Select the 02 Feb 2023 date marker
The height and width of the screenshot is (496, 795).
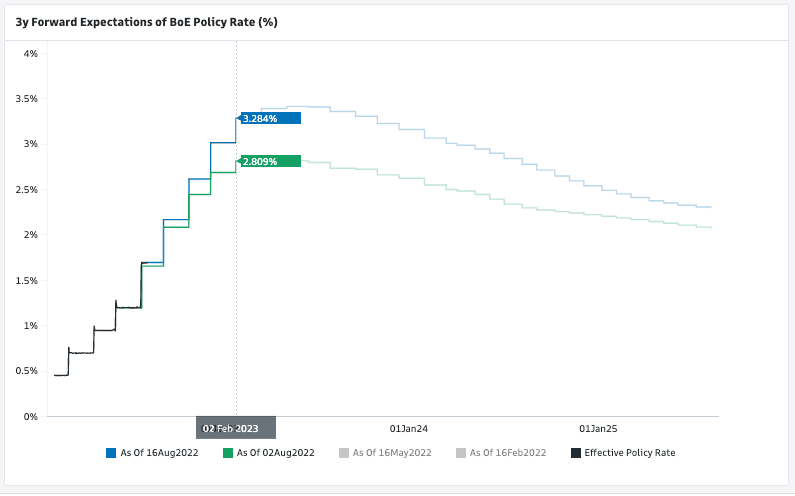click(x=236, y=428)
